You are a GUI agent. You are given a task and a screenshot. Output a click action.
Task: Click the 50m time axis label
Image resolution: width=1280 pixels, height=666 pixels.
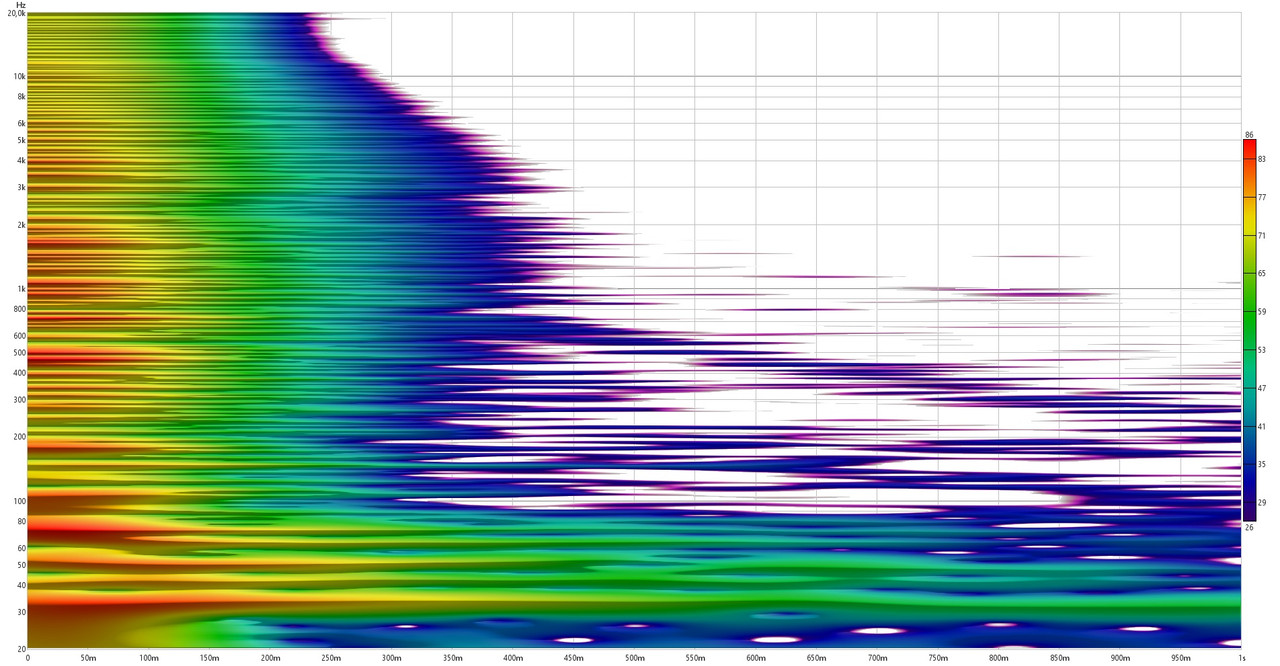tap(88, 659)
